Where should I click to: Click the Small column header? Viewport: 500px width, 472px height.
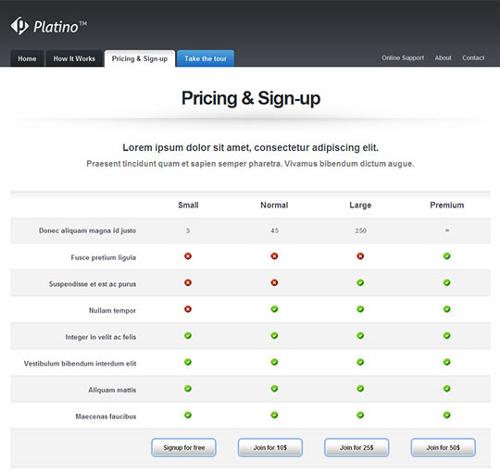pyautogui.click(x=188, y=205)
